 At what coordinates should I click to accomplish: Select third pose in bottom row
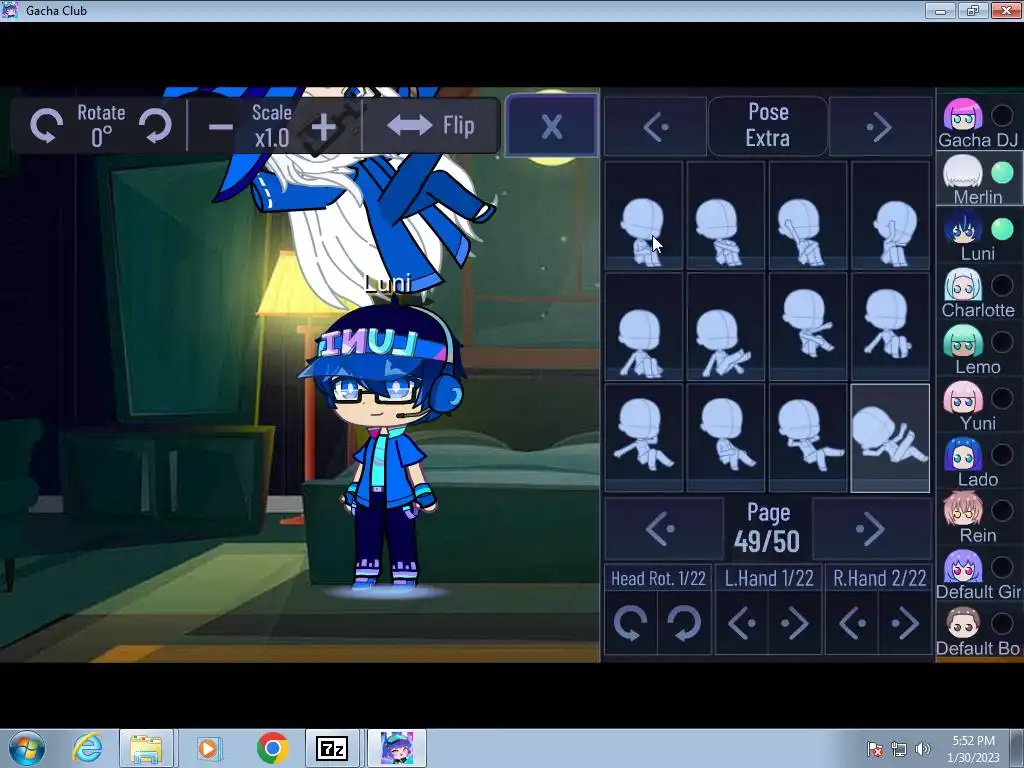[808, 438]
